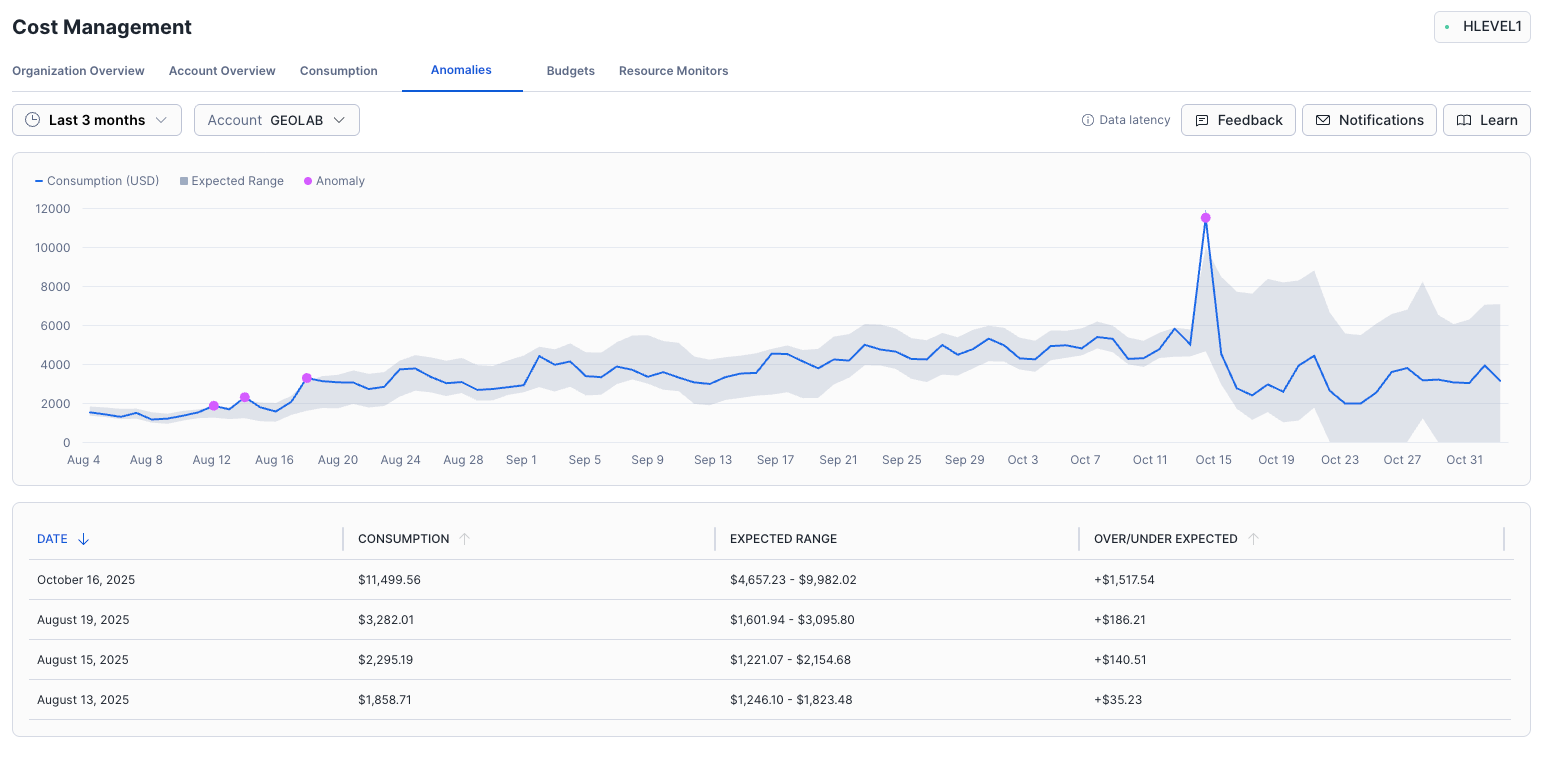1547x758 pixels.
Task: Click the OVER/UNDER EXPECTED sort arrow
Action: (1253, 538)
